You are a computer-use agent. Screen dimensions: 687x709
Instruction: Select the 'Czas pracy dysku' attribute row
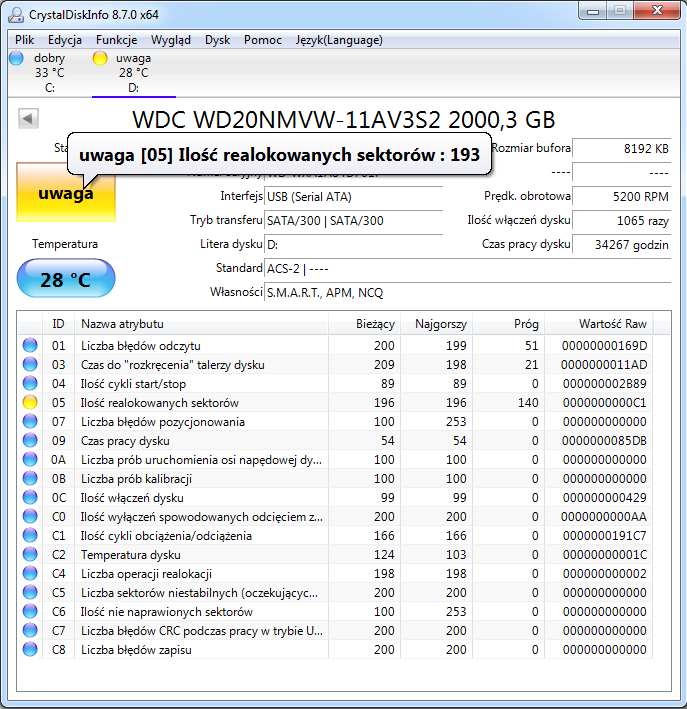(336, 440)
